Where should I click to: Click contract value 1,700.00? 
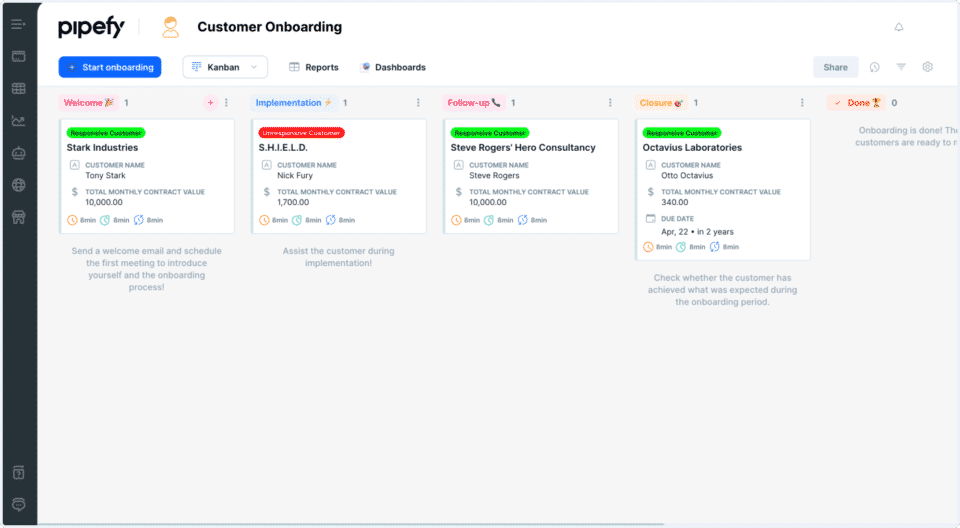pos(293,202)
